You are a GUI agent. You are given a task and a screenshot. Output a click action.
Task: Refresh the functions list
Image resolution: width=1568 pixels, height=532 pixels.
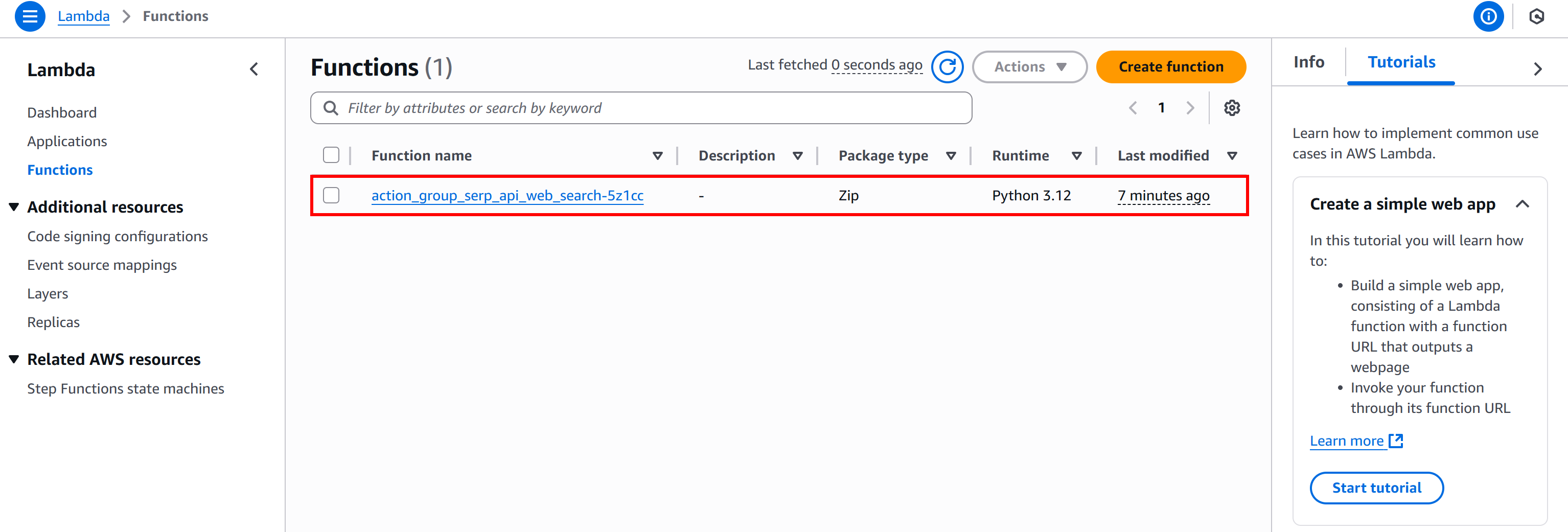click(x=947, y=67)
